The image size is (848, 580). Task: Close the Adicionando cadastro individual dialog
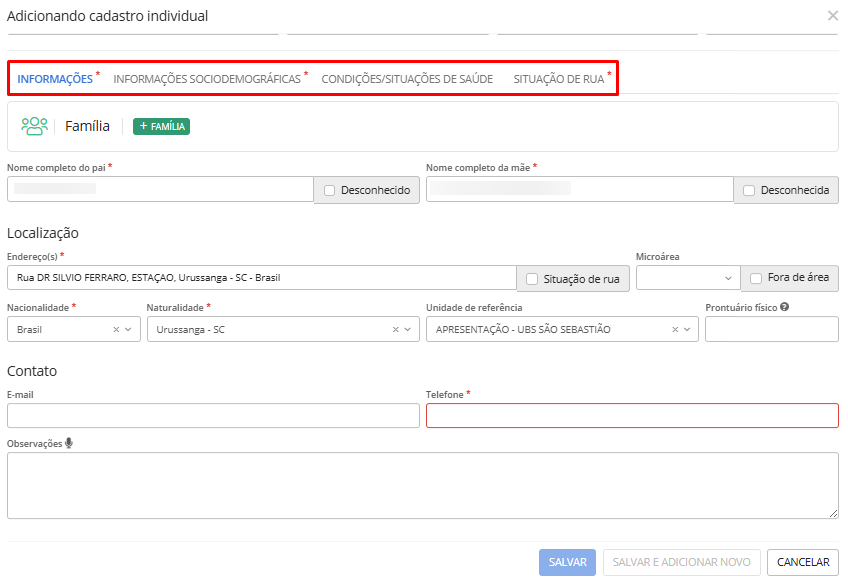coord(833,16)
